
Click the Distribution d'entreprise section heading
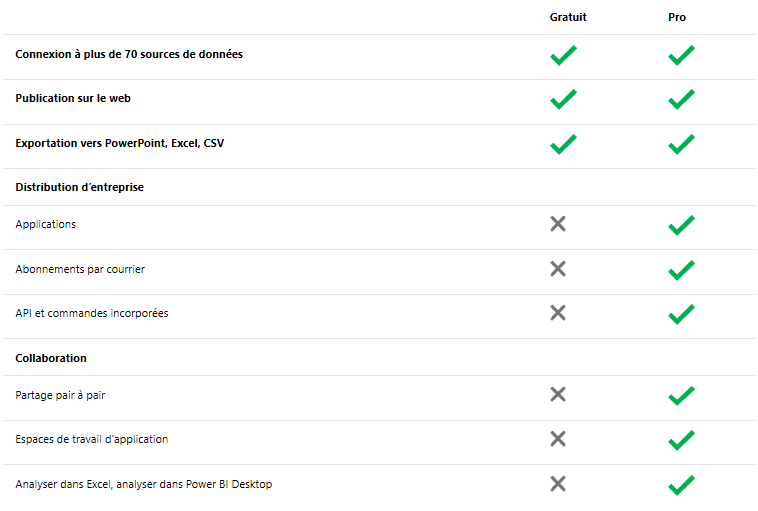(80, 187)
